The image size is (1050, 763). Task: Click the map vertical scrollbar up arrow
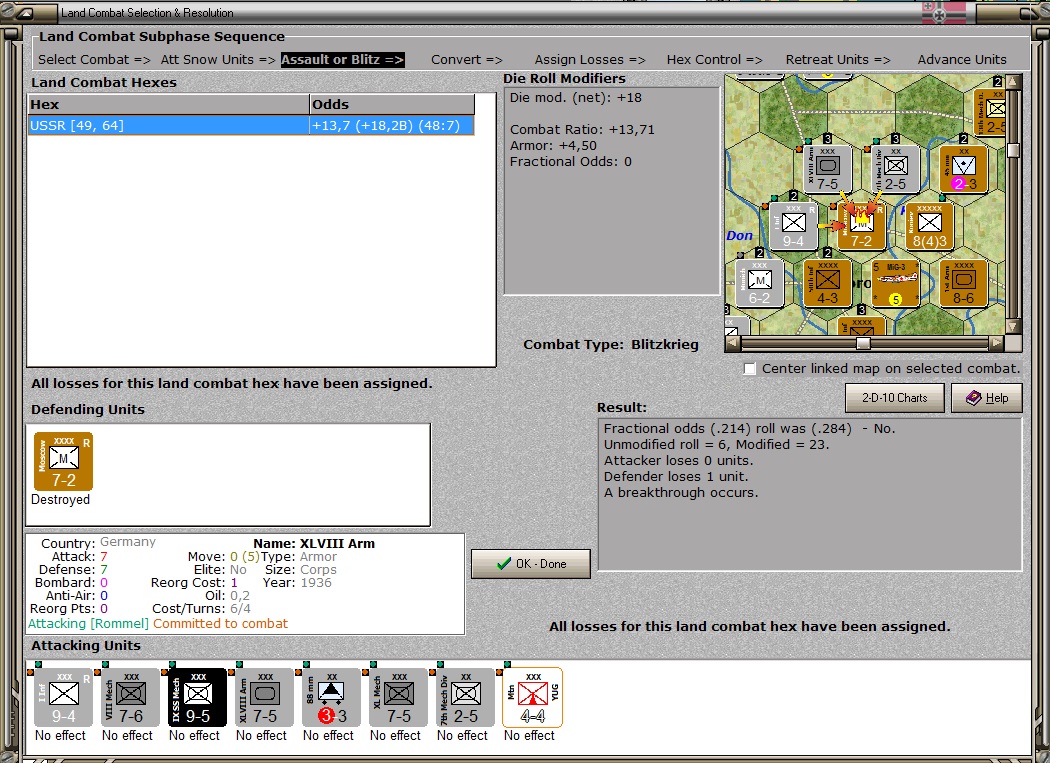click(1013, 82)
